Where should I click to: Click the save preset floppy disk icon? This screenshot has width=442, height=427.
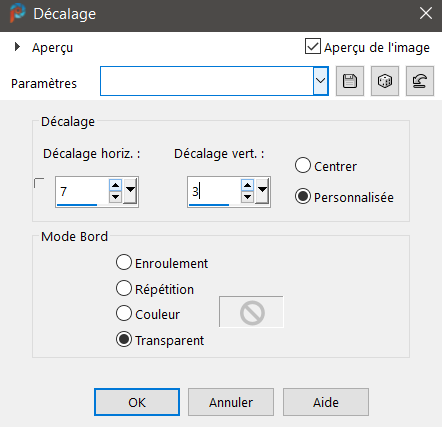(350, 81)
